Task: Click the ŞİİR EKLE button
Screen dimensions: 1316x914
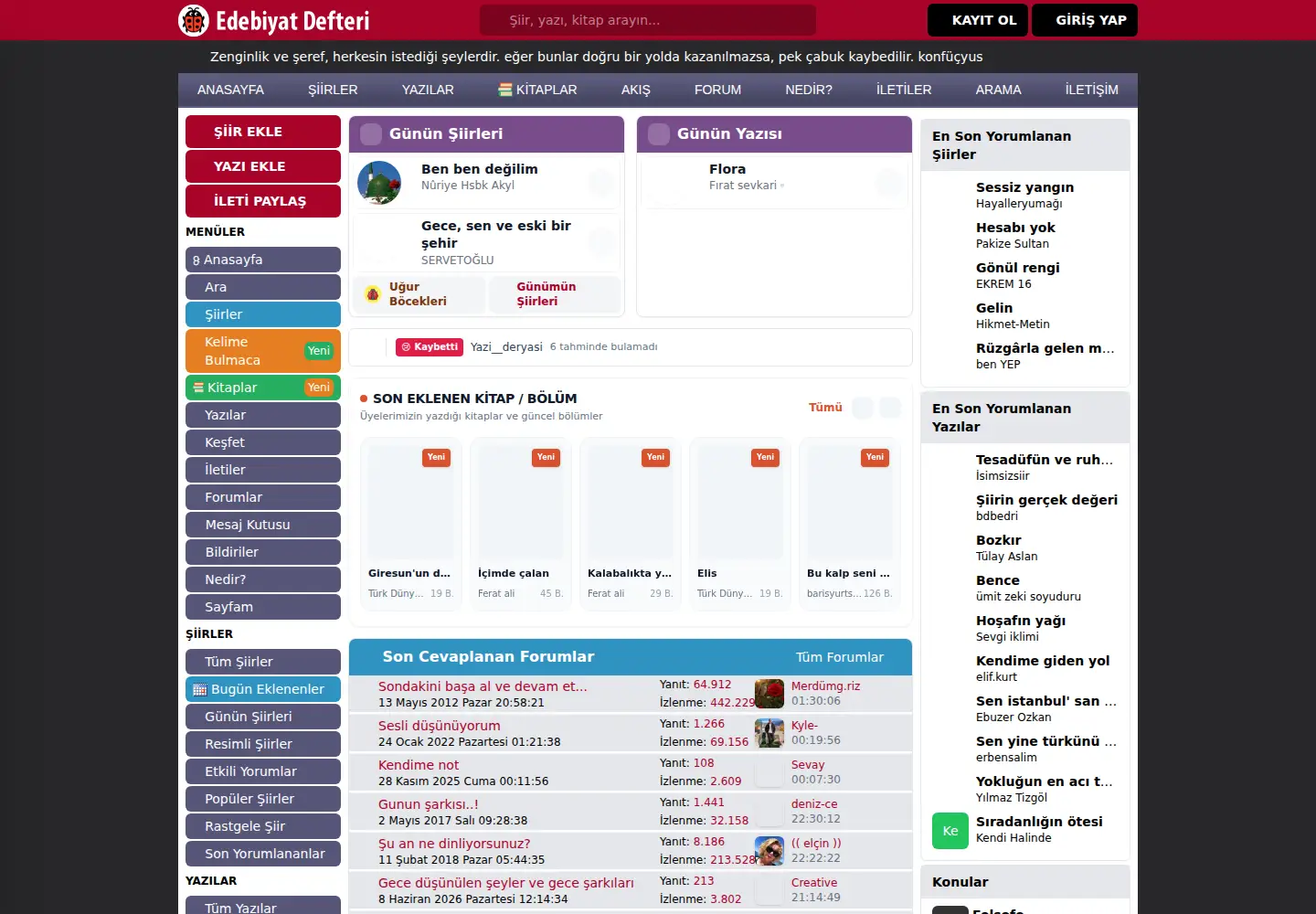Action: (263, 132)
